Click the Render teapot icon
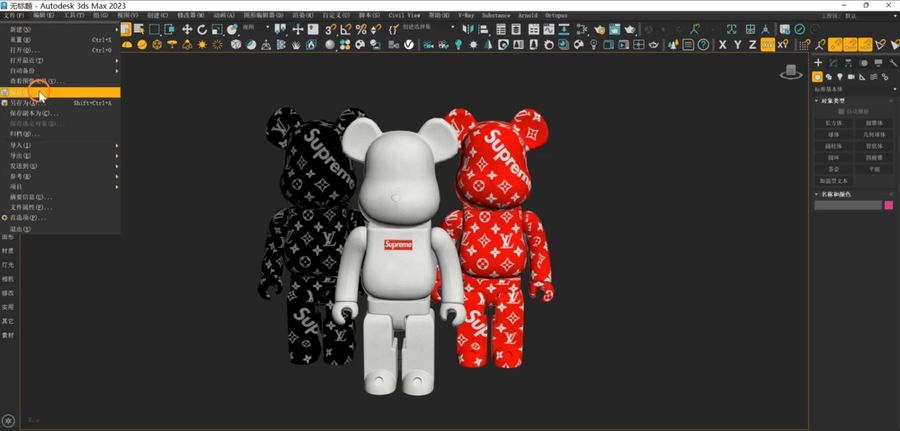 [x=630, y=29]
